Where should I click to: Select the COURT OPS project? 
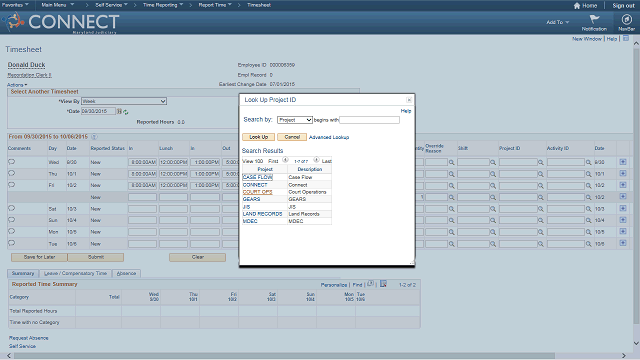(257, 192)
